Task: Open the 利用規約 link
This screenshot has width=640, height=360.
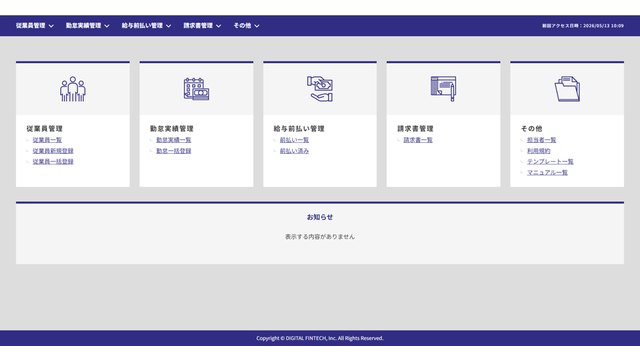Action: coord(538,151)
